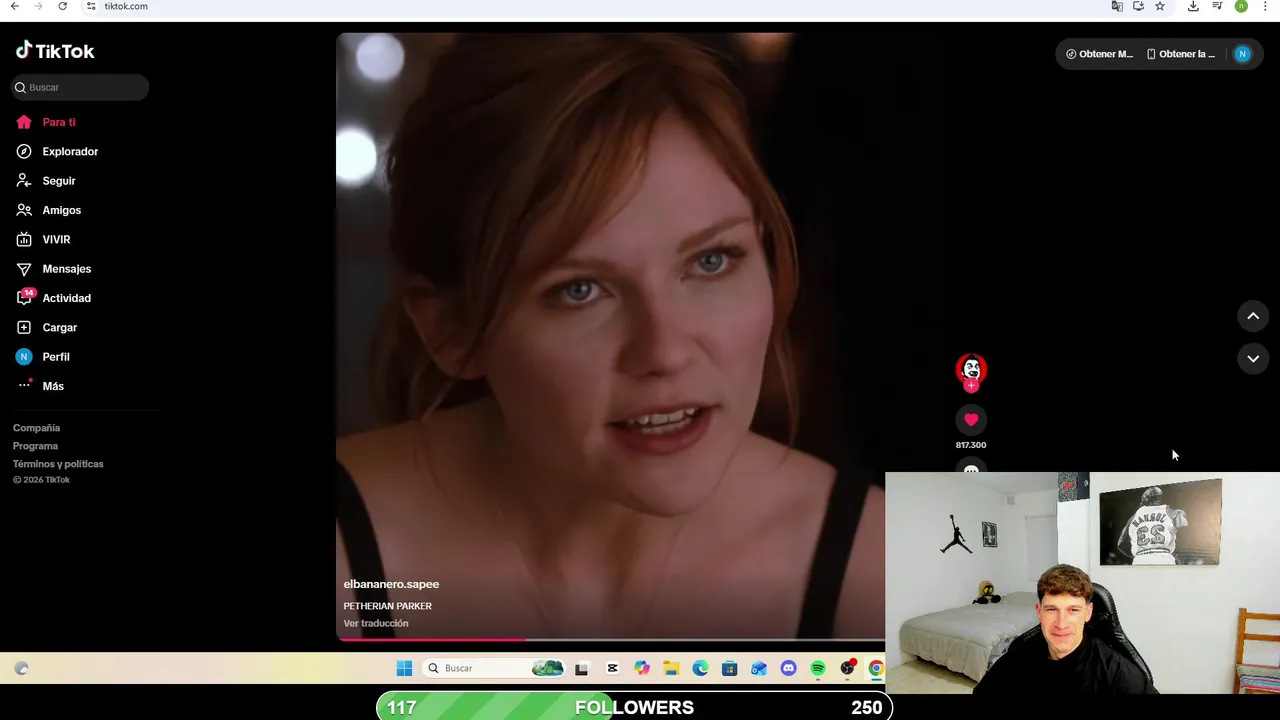Image resolution: width=1280 pixels, height=720 pixels.
Task: Go to the Seguir section
Action: (59, 181)
